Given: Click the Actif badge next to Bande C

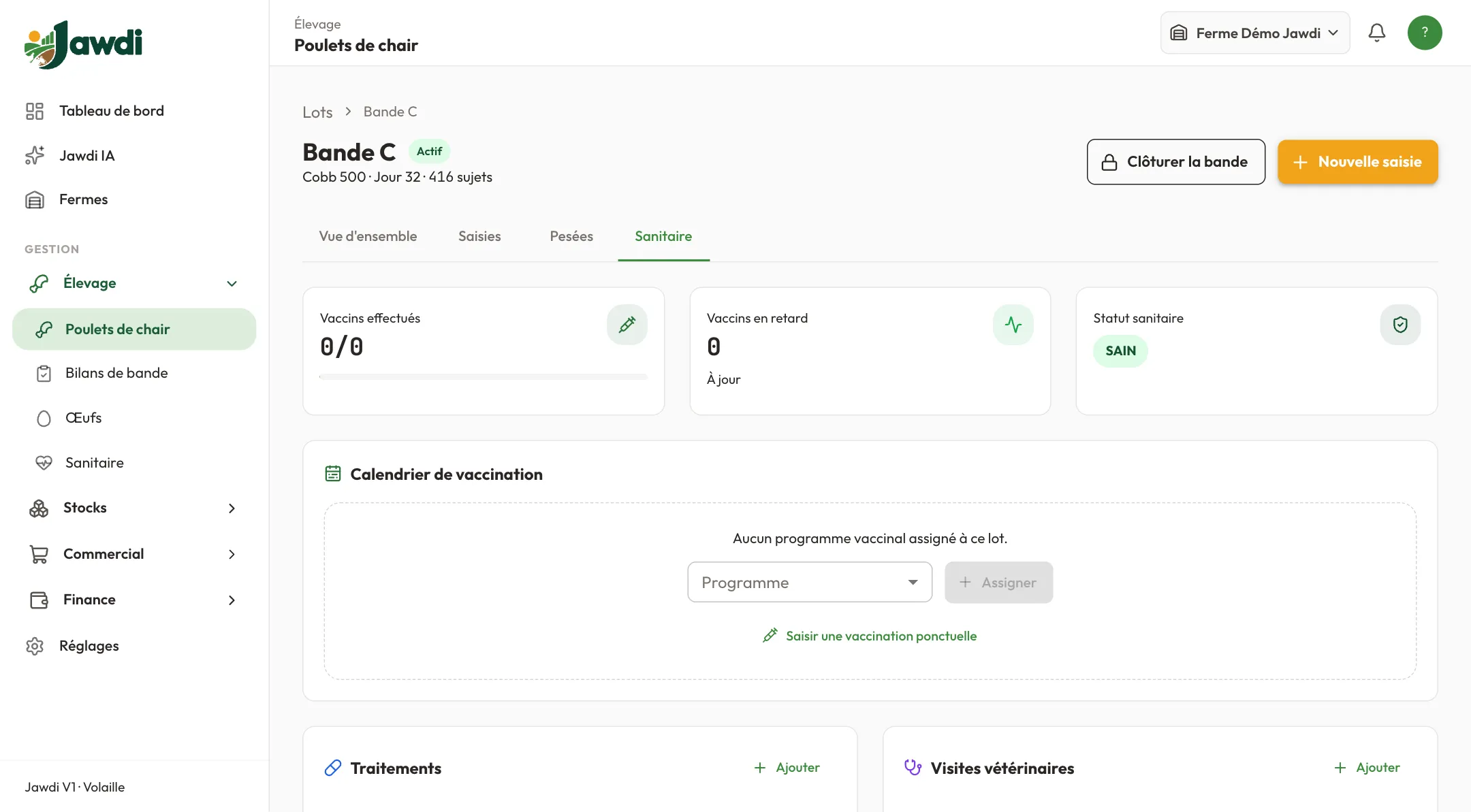Looking at the screenshot, I should (429, 151).
